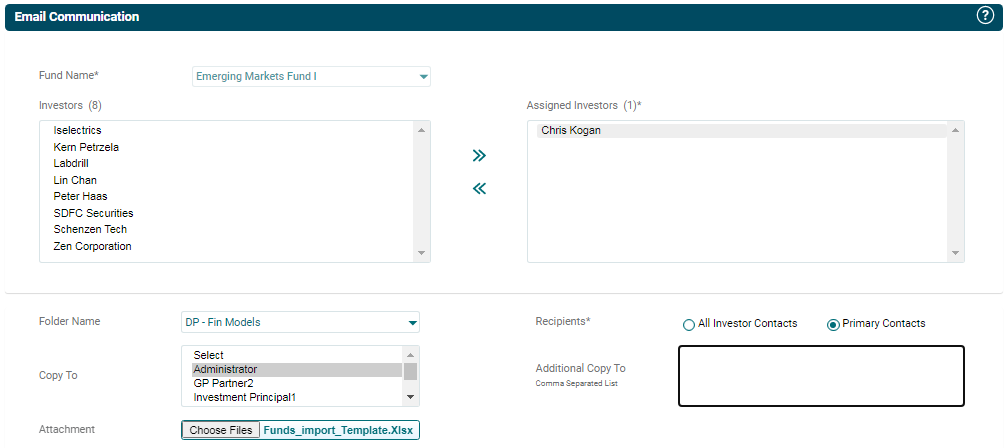Viewport: 1007px width, 448px height.
Task: Select Chris Kogan in Assigned Investors
Action: pos(571,131)
